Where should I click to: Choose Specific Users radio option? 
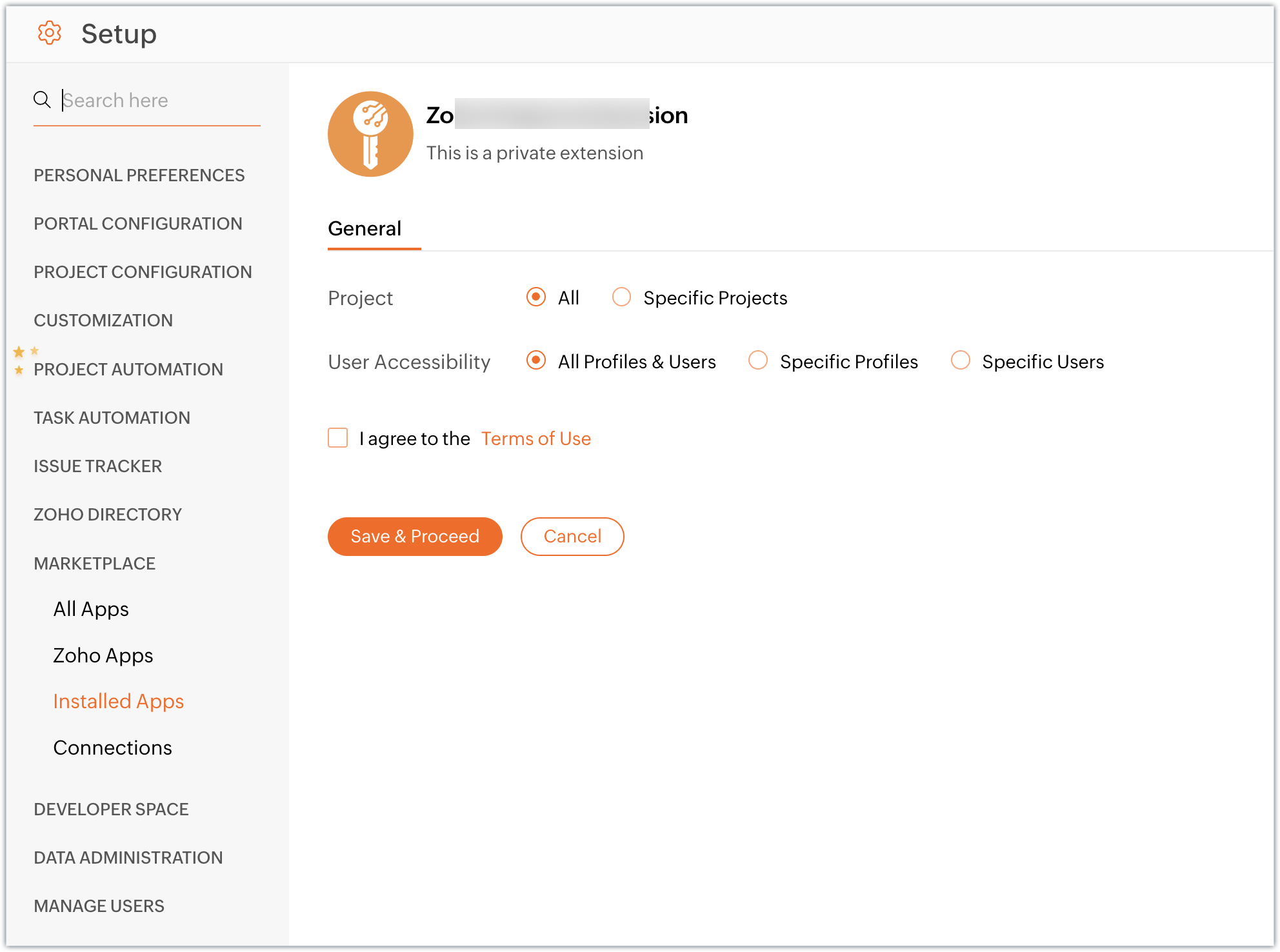coord(961,361)
